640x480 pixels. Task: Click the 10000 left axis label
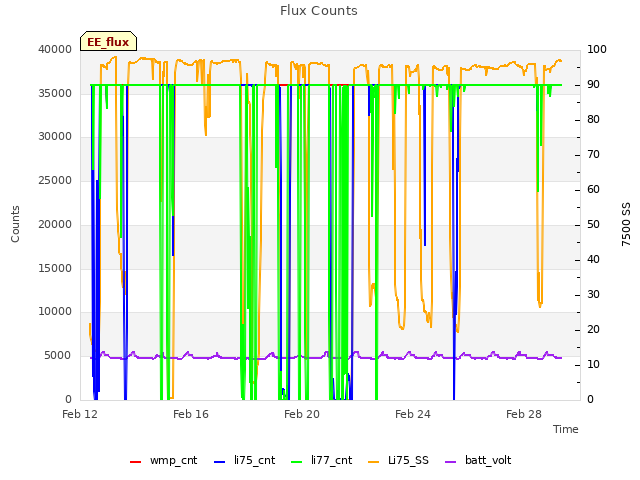click(55, 312)
